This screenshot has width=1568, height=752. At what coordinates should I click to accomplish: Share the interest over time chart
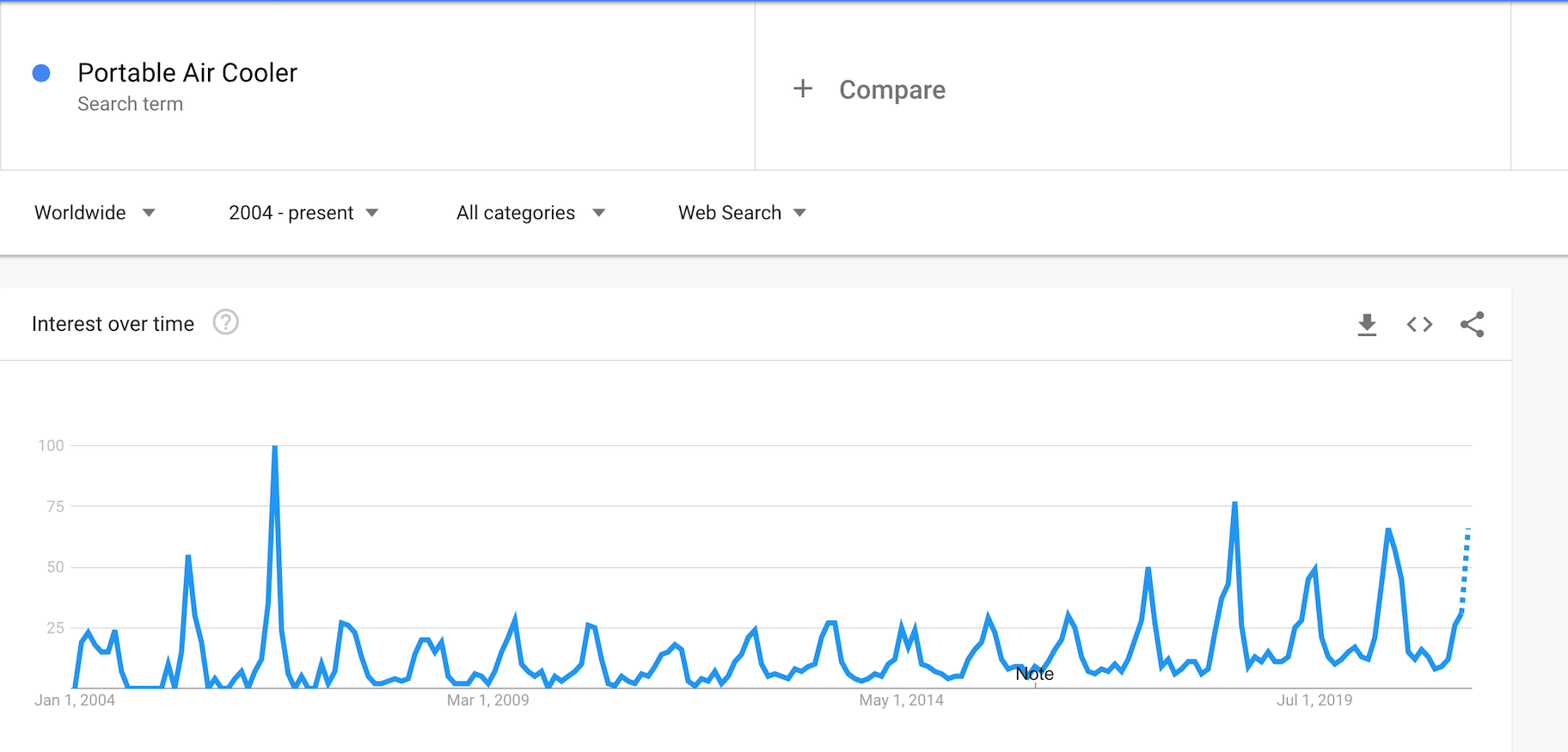point(1472,325)
